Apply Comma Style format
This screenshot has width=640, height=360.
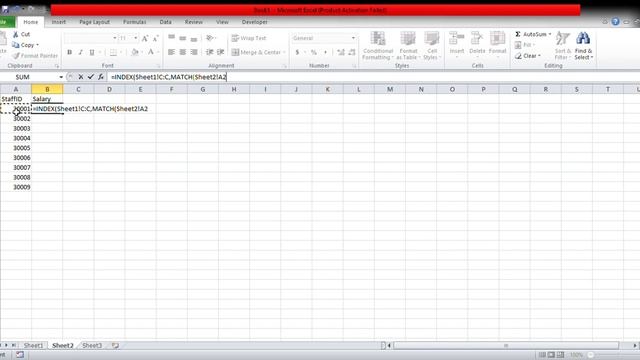(325, 52)
